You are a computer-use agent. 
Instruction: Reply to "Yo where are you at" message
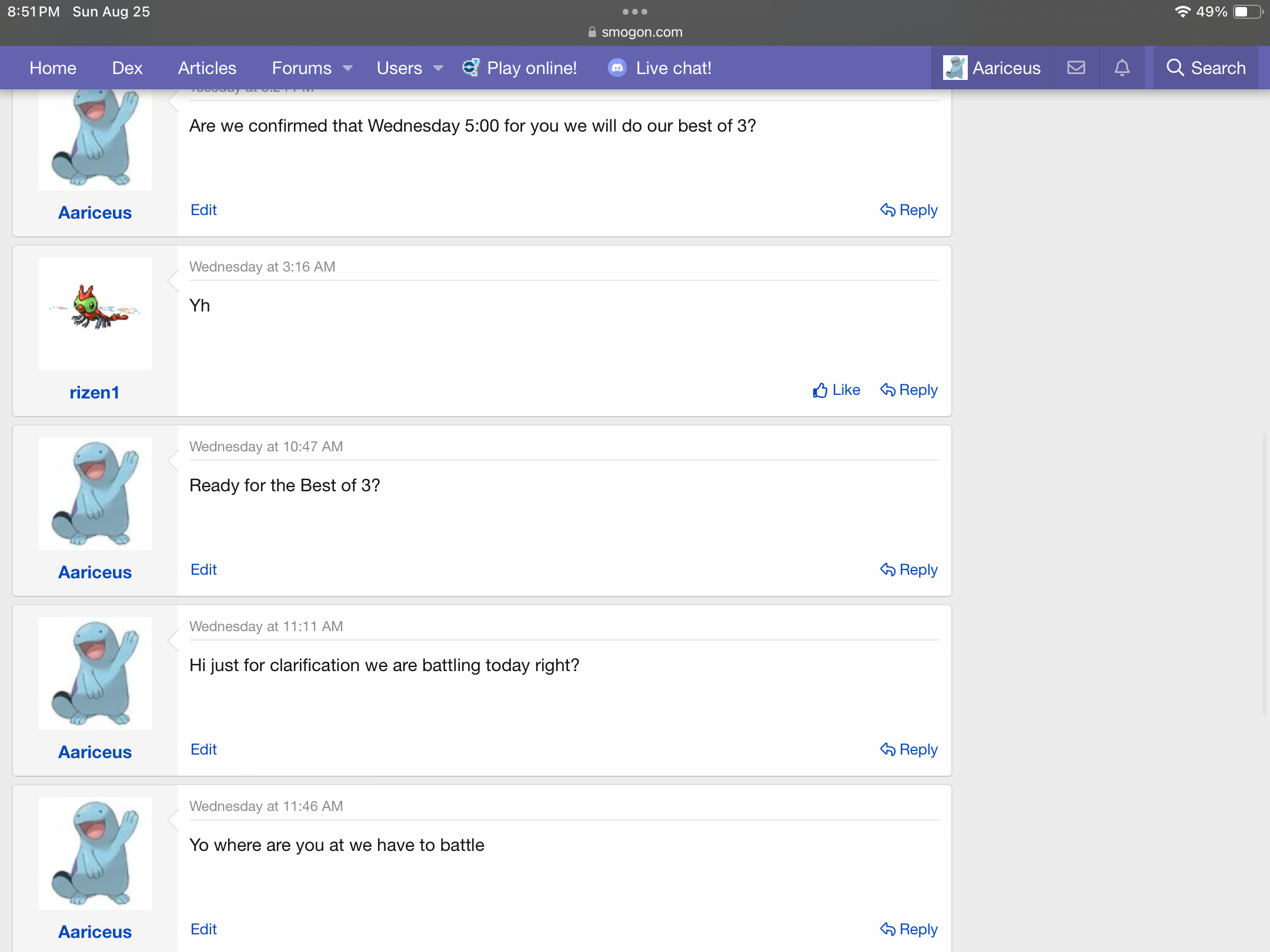pyautogui.click(x=908, y=930)
